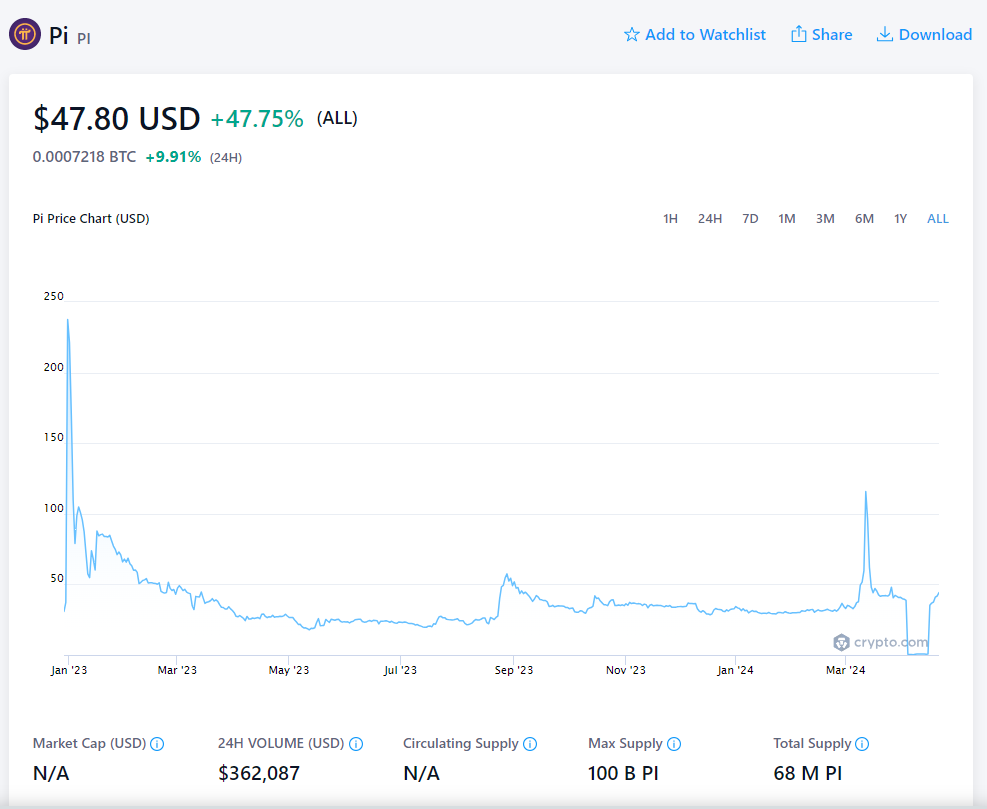Click the Market Cap (USD) label

(89, 744)
